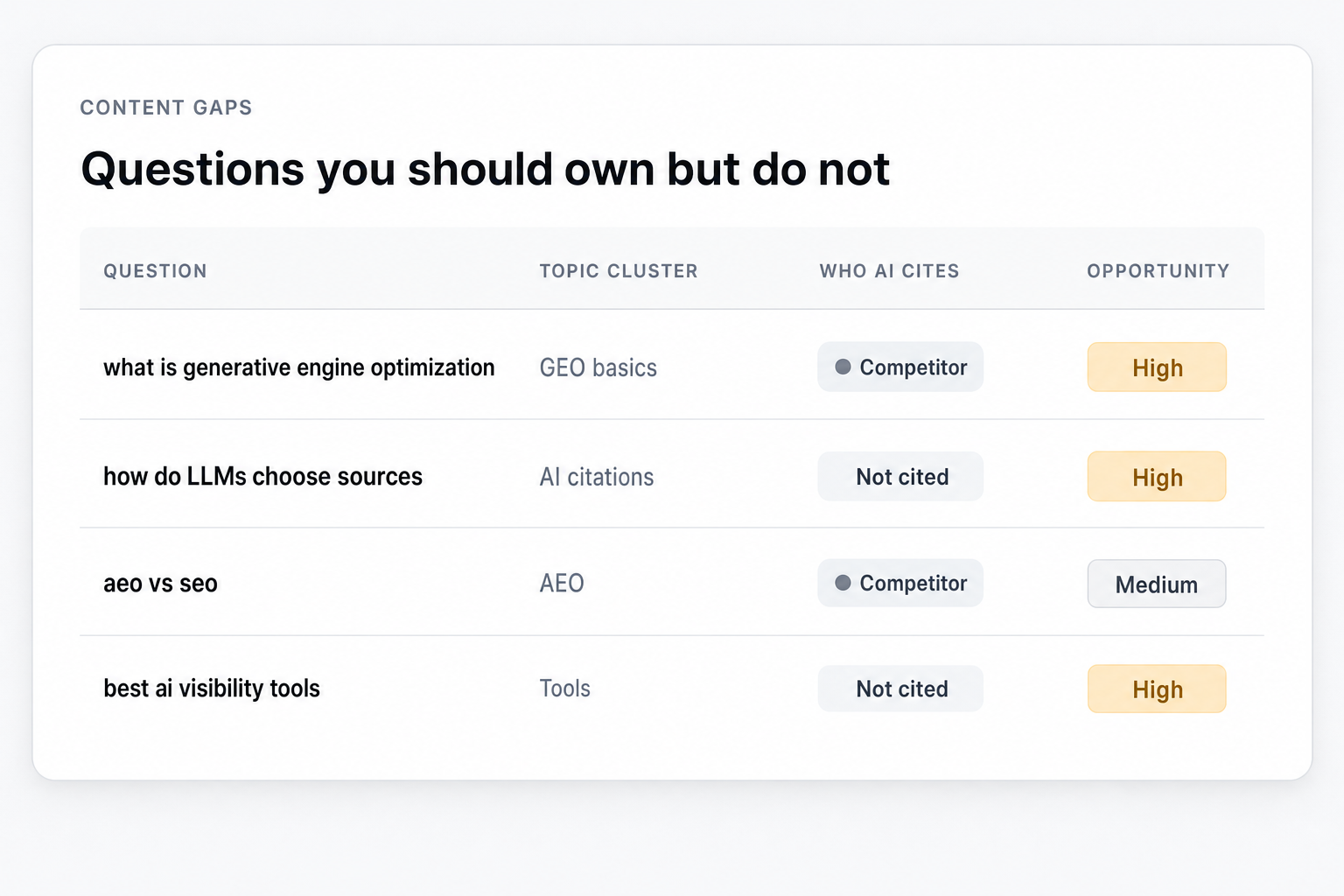Click High badge for generative engine optimization
1344x896 pixels.
click(x=1157, y=367)
